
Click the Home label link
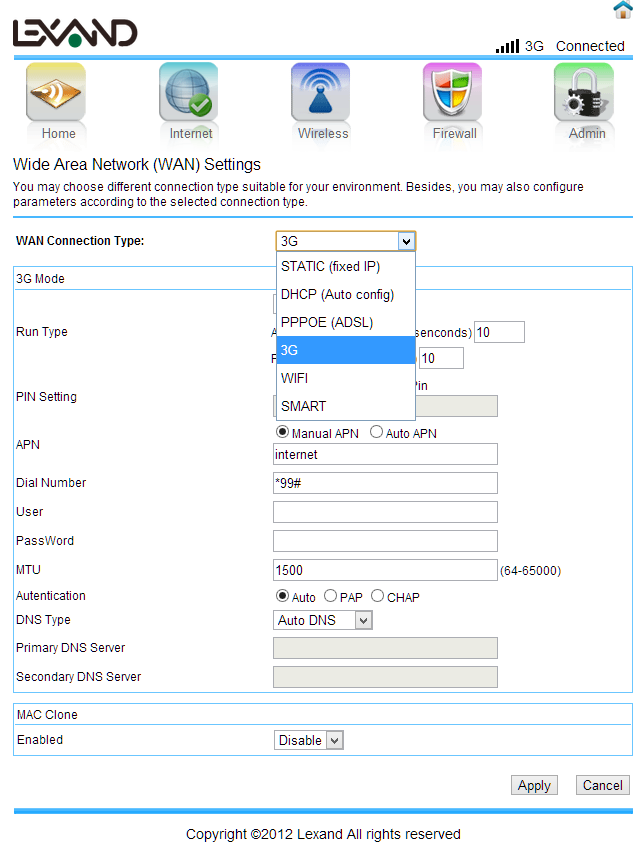[58, 134]
